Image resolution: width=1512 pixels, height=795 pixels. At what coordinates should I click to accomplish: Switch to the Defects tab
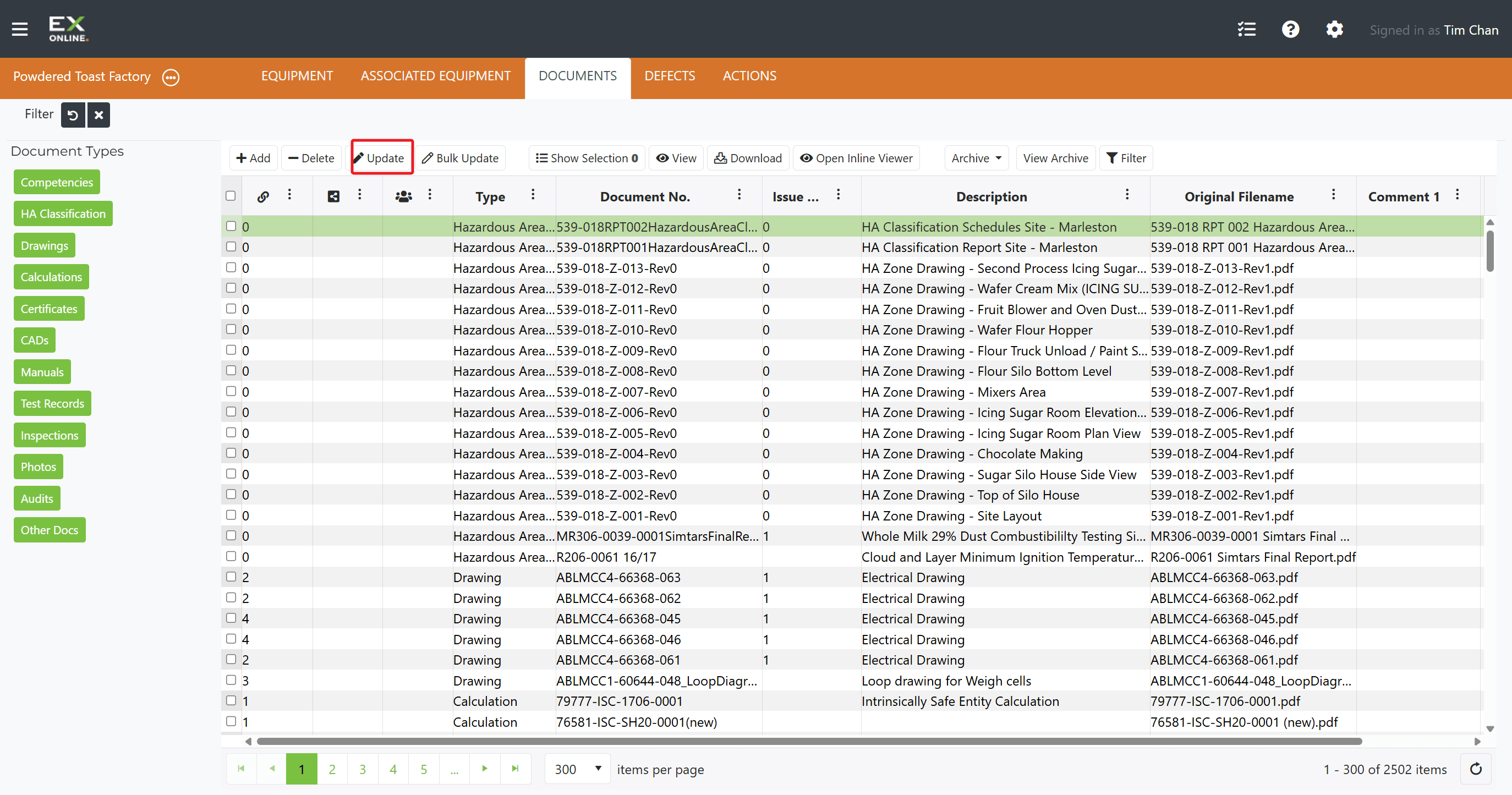[x=670, y=76]
